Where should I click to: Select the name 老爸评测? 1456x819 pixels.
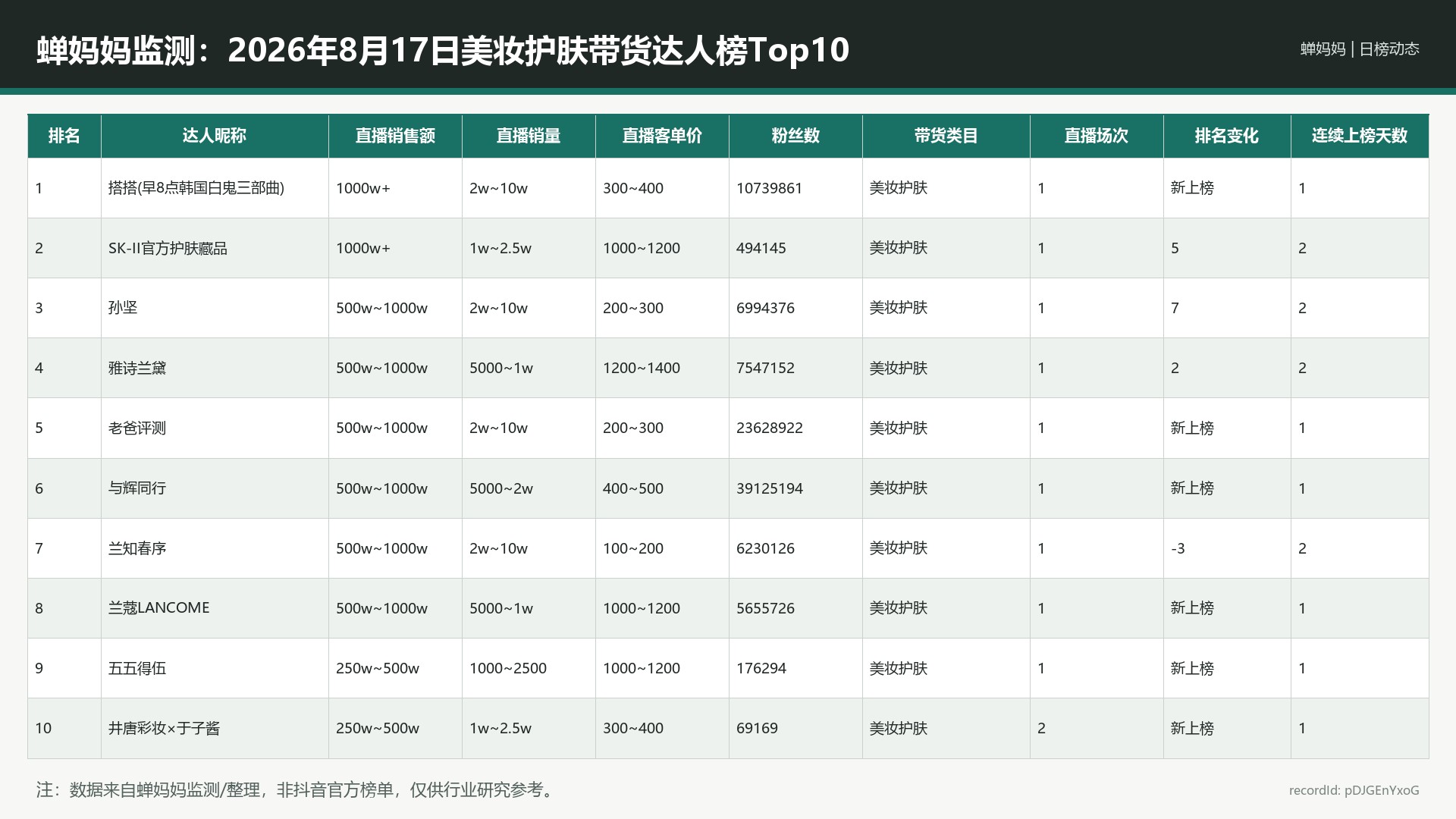click(x=137, y=428)
